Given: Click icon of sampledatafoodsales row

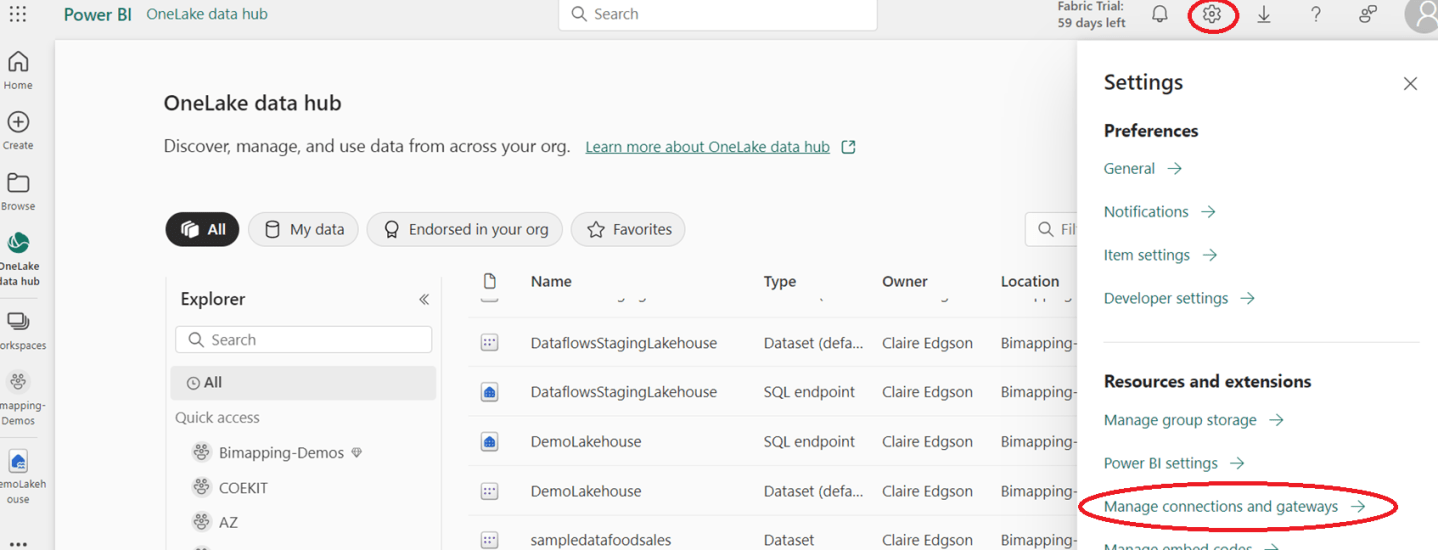Looking at the screenshot, I should tap(489, 540).
